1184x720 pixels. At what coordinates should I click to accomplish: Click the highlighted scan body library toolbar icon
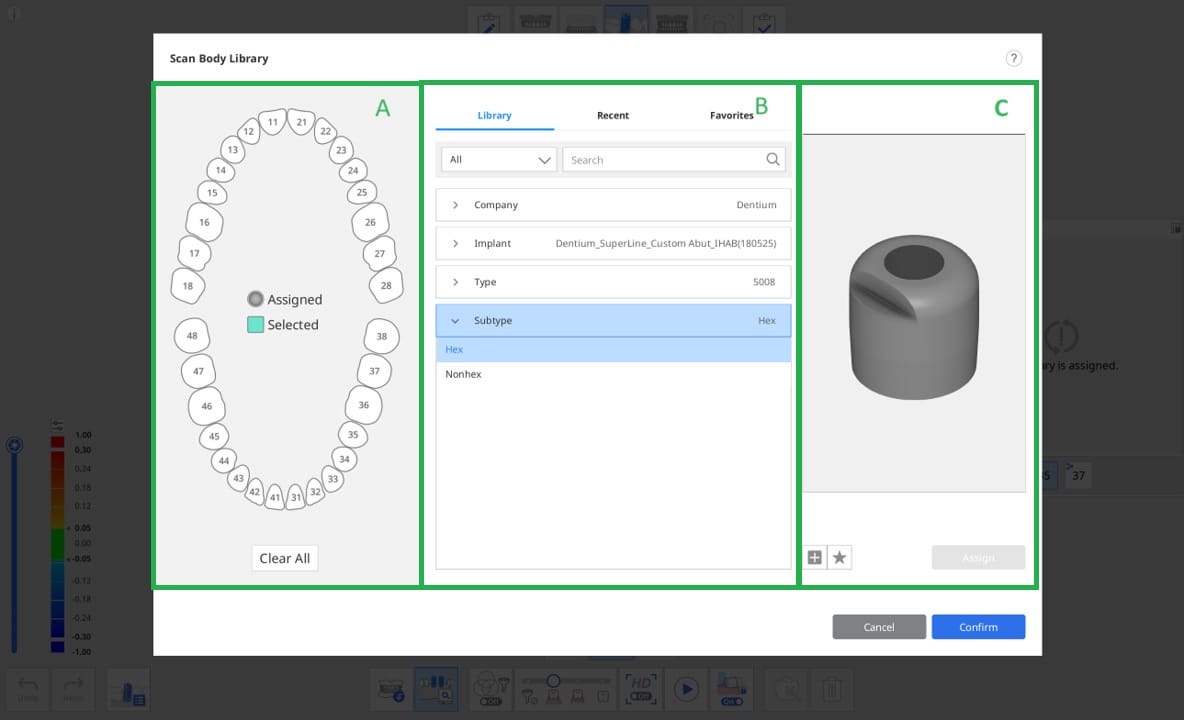(436, 689)
